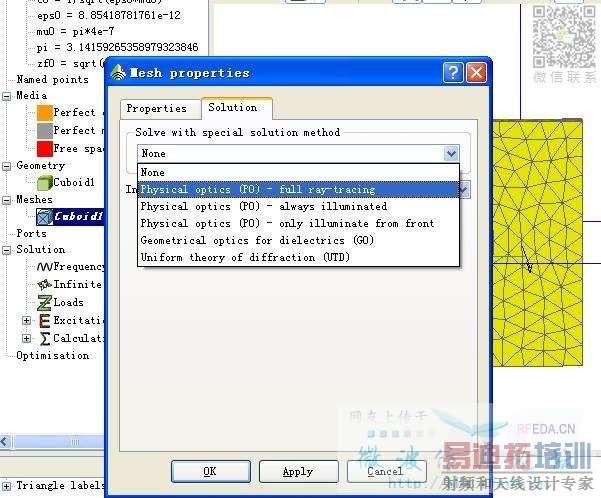Open the partly hidden dropdown arrow behind list
The width and height of the screenshot is (601, 498).
(464, 189)
